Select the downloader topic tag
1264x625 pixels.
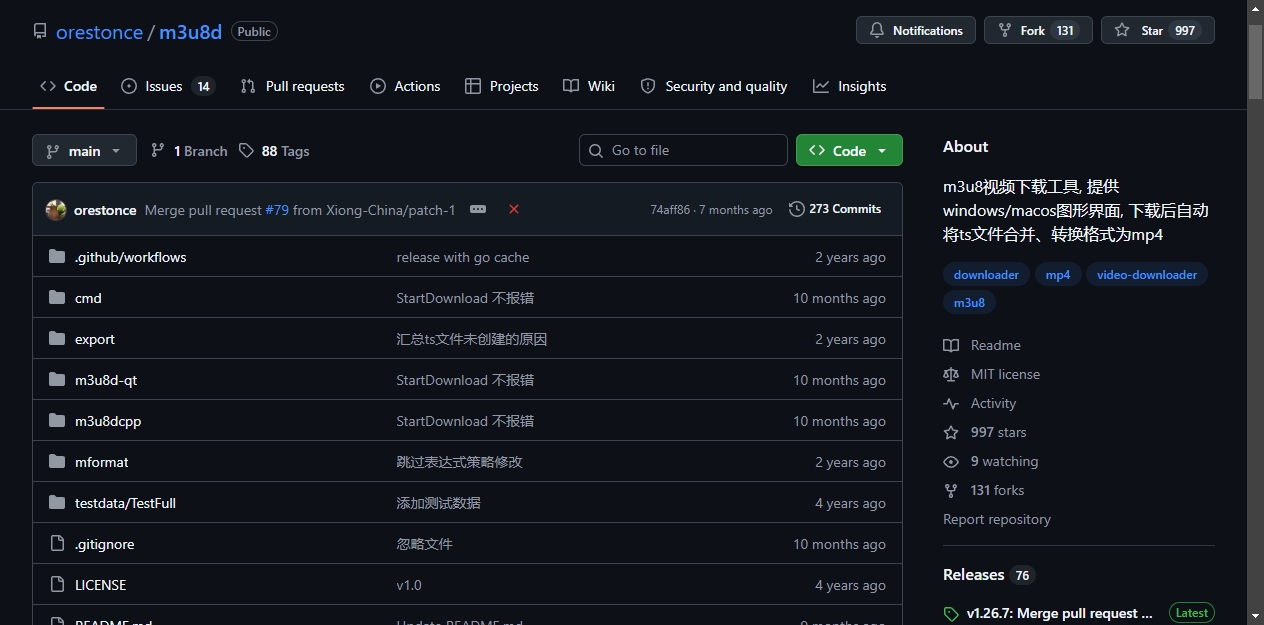click(986, 274)
